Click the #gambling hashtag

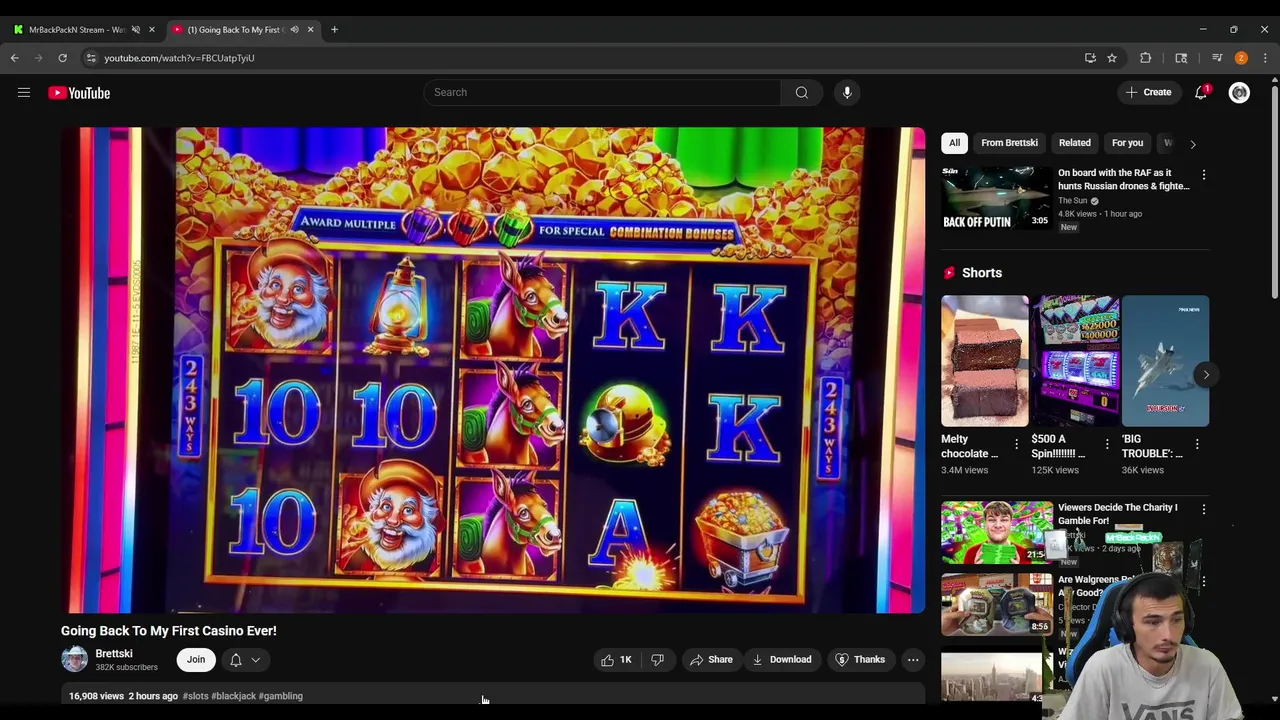pyautogui.click(x=281, y=696)
